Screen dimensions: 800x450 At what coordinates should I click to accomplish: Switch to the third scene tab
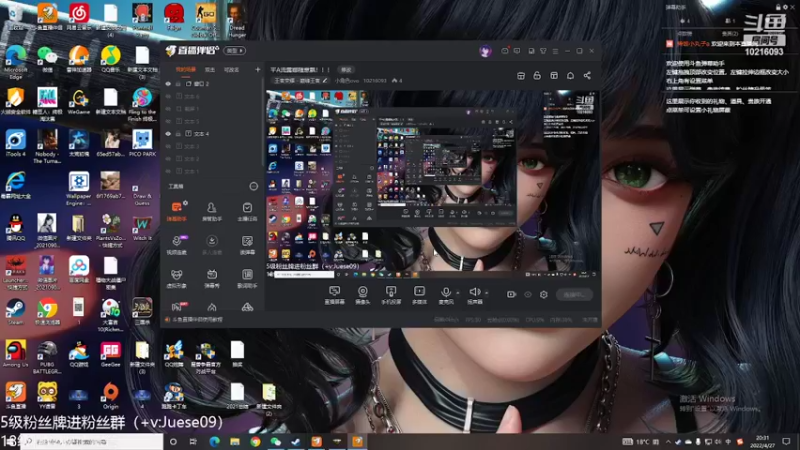click(x=232, y=69)
